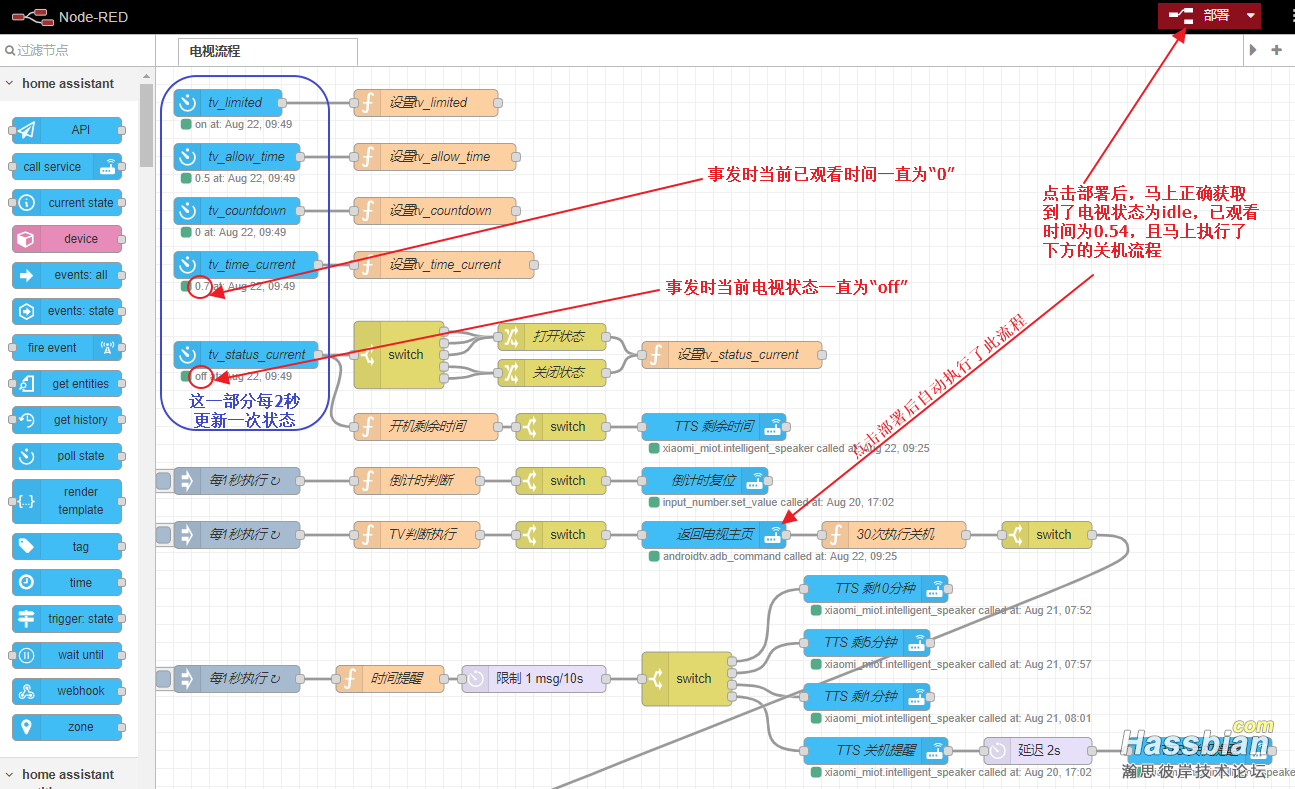The image size is (1295, 789).
Task: Select the device palette node
Action: tap(68, 238)
